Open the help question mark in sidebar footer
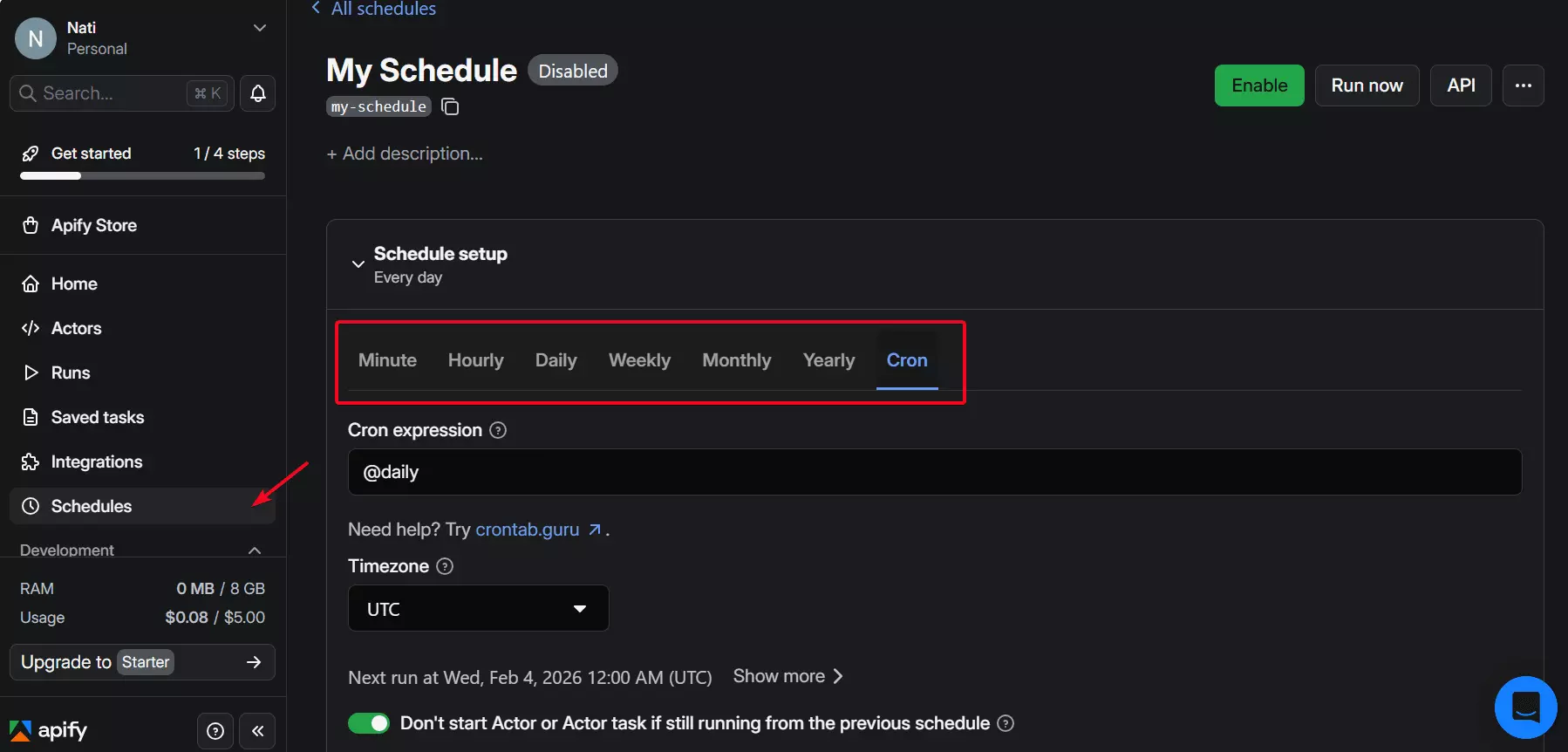The width and height of the screenshot is (1568, 752). coord(215,731)
